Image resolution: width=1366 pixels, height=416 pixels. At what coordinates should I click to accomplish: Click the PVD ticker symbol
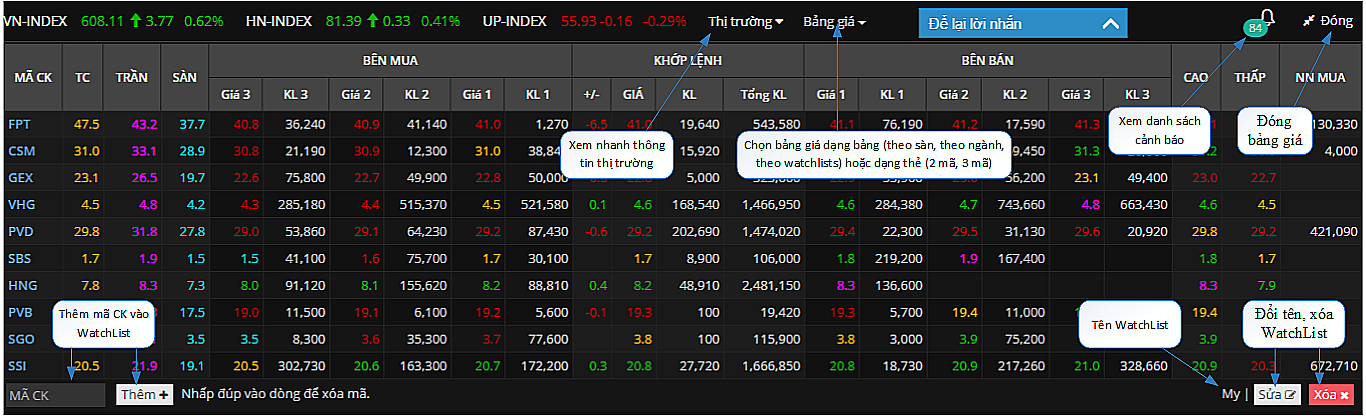(x=21, y=231)
